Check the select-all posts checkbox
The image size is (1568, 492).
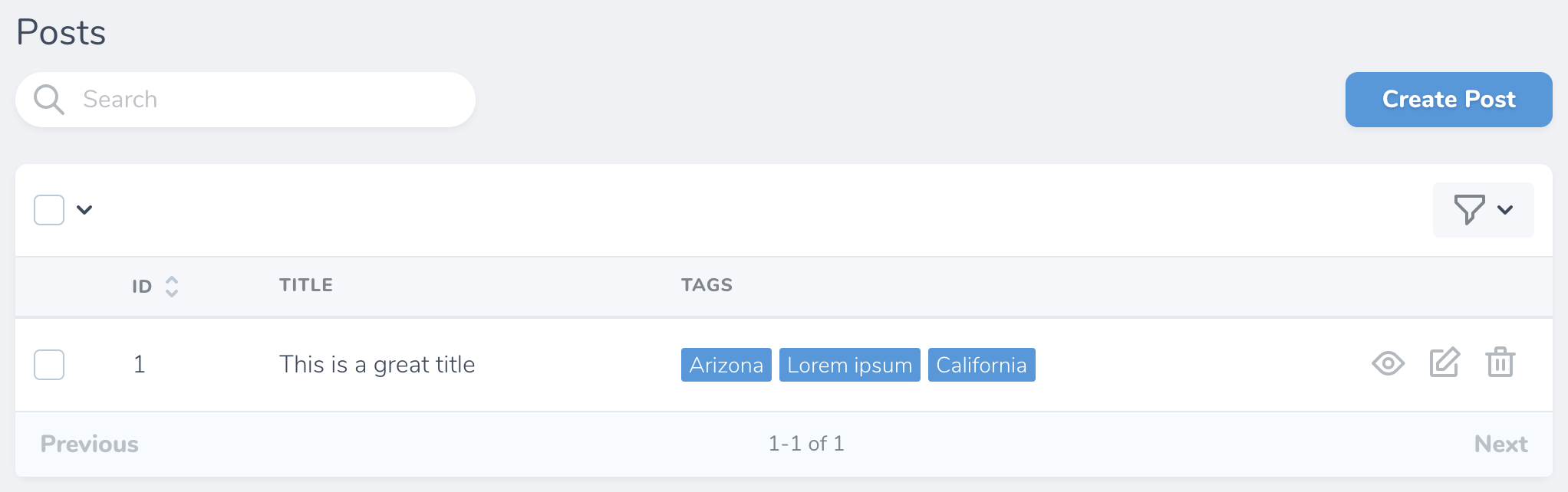[x=48, y=209]
